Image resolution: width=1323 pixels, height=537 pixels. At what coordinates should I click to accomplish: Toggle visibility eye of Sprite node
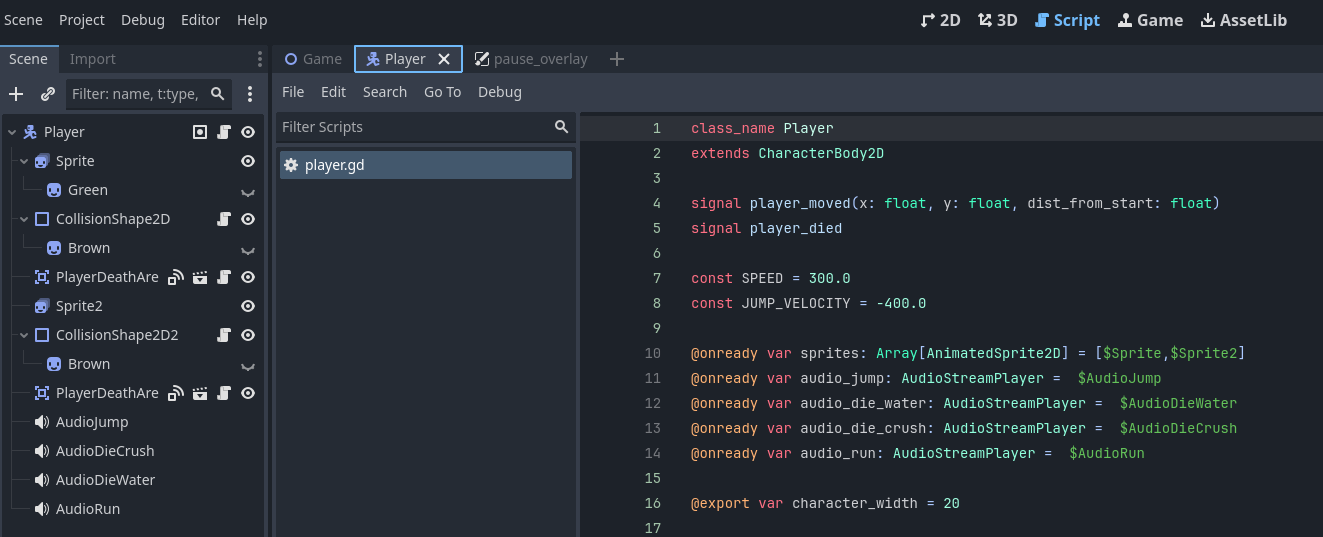pyautogui.click(x=248, y=161)
